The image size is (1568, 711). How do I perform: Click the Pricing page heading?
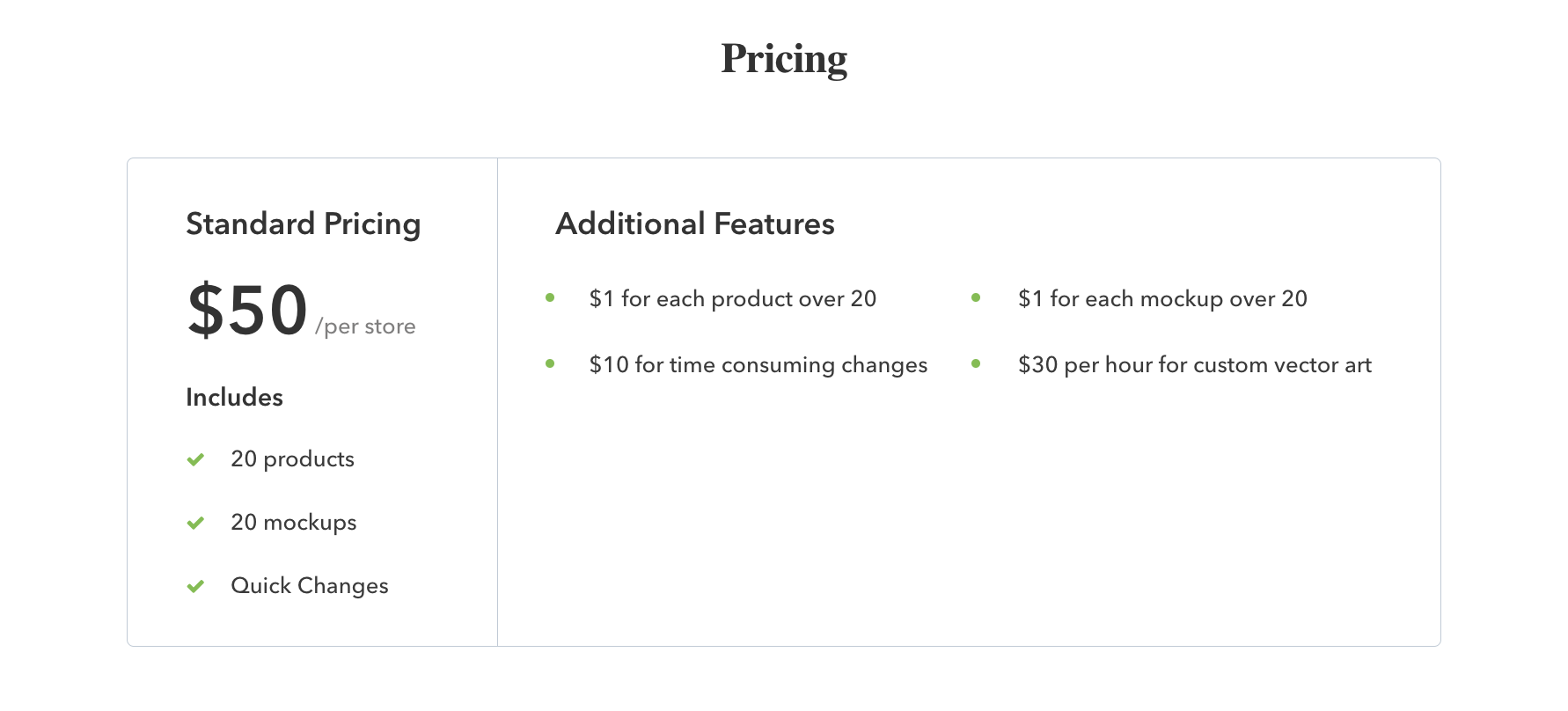[784, 59]
